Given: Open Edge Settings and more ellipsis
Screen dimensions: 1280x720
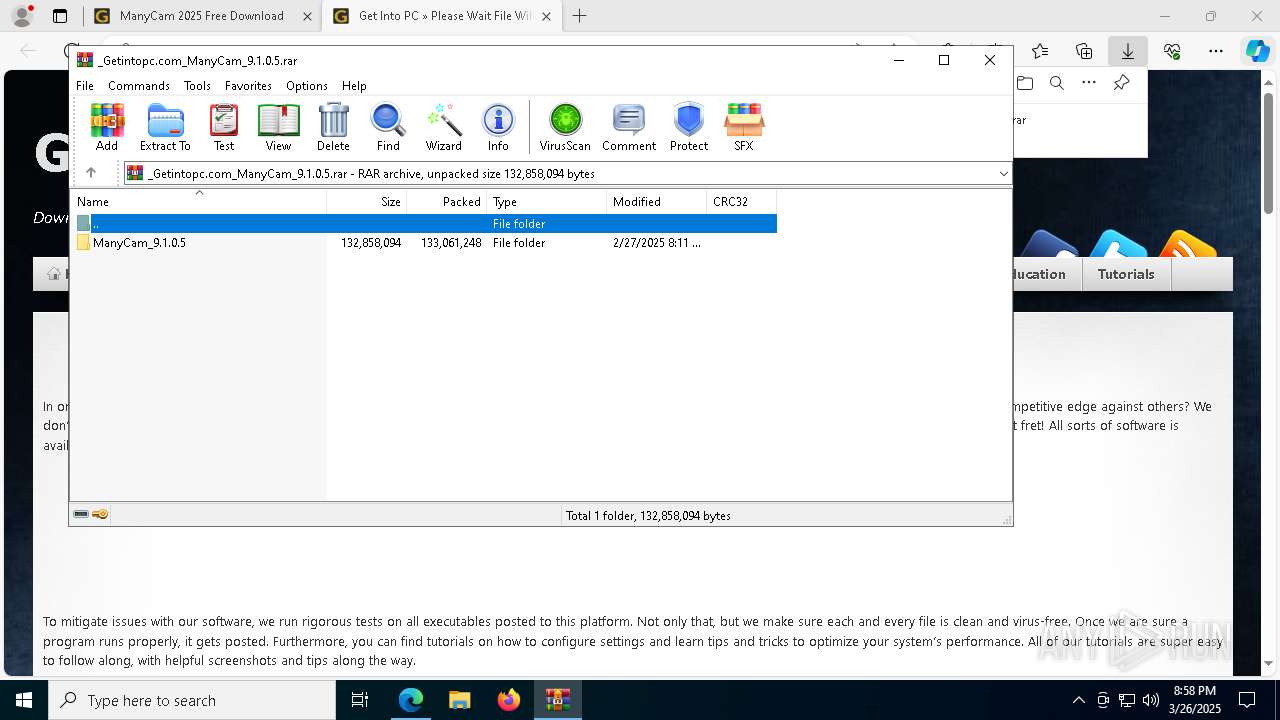Looking at the screenshot, I should [x=1216, y=51].
